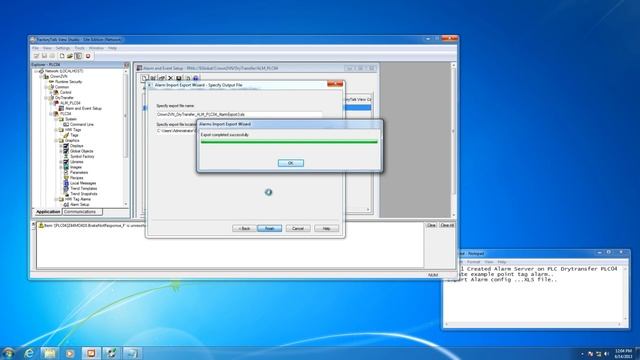Screen dimensions: 640x360
Task: Select the Runtime Security tree item
Action: coord(69,82)
